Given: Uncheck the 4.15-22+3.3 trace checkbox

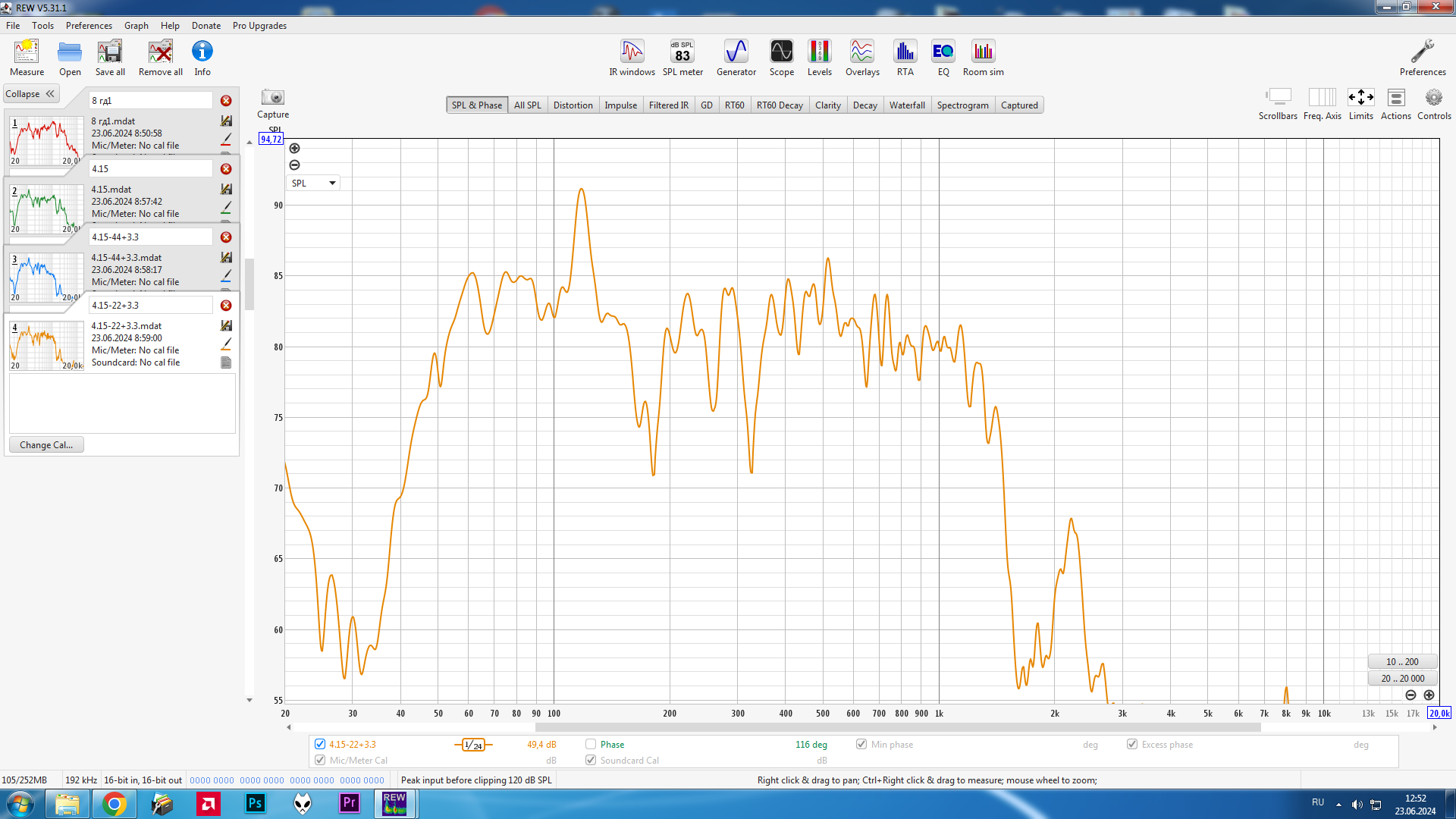Looking at the screenshot, I should pyautogui.click(x=320, y=744).
